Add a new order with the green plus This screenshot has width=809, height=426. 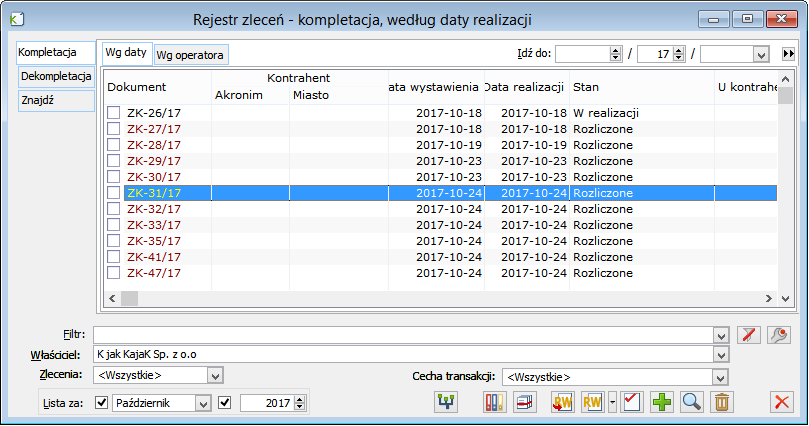[662, 402]
